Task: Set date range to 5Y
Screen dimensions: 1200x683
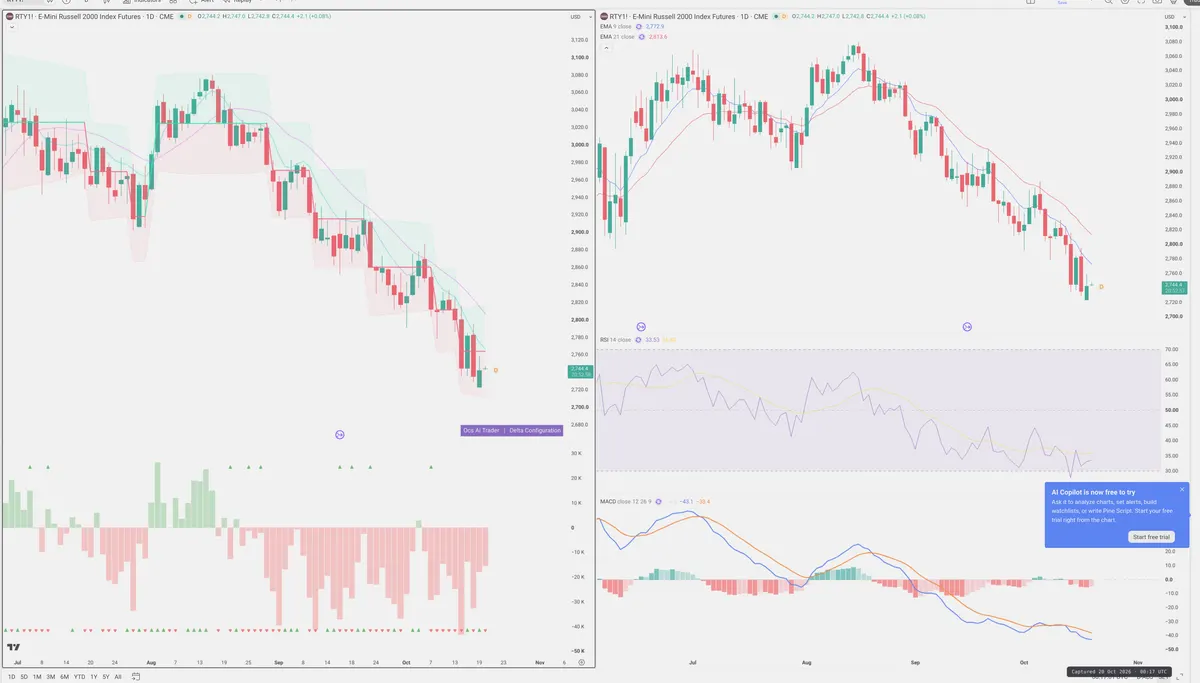Action: point(106,677)
